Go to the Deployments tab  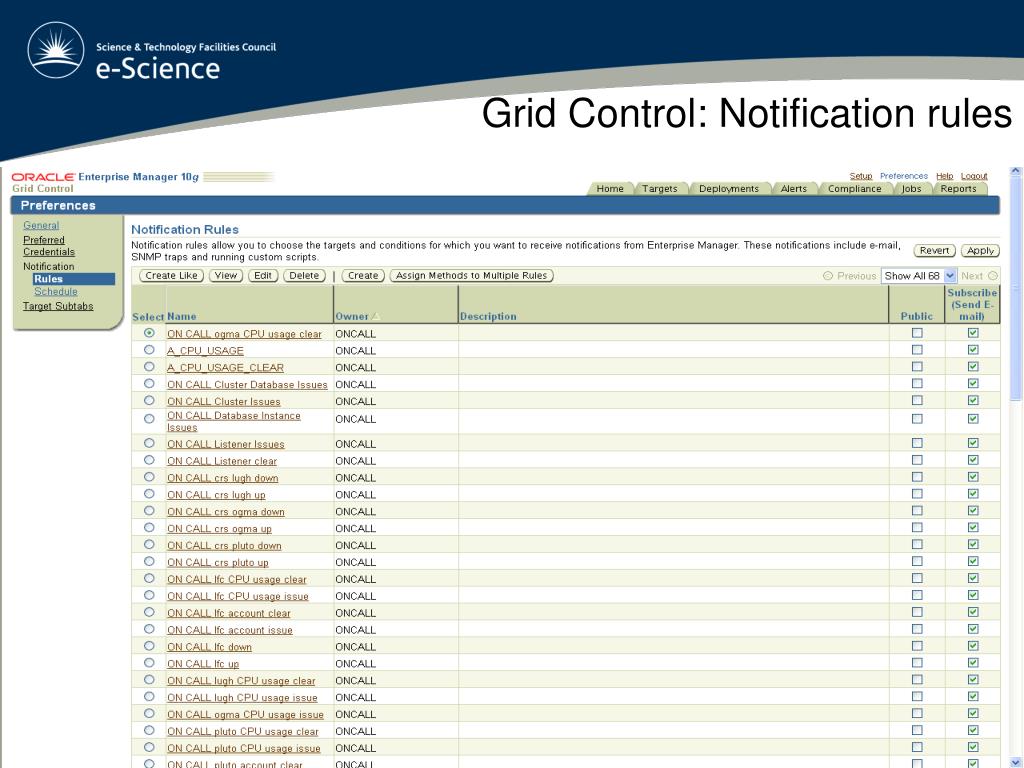729,189
